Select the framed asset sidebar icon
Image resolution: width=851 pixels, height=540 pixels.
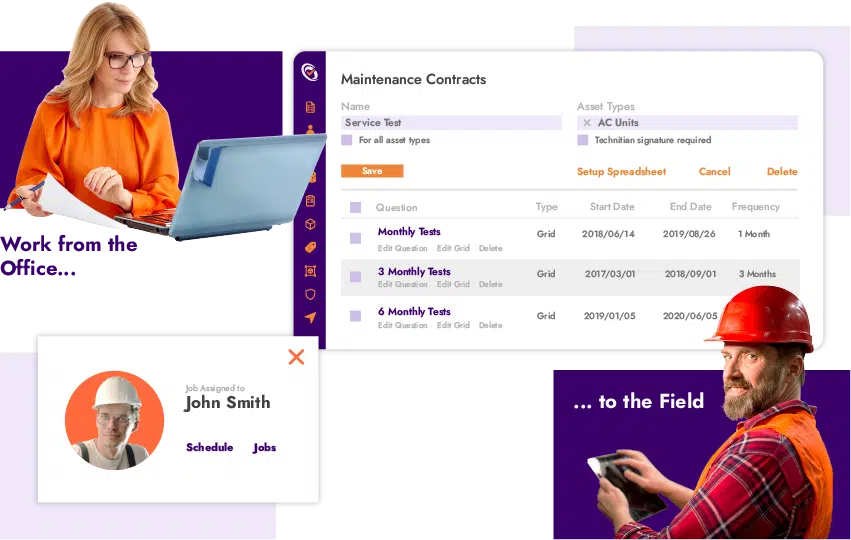pyautogui.click(x=310, y=271)
